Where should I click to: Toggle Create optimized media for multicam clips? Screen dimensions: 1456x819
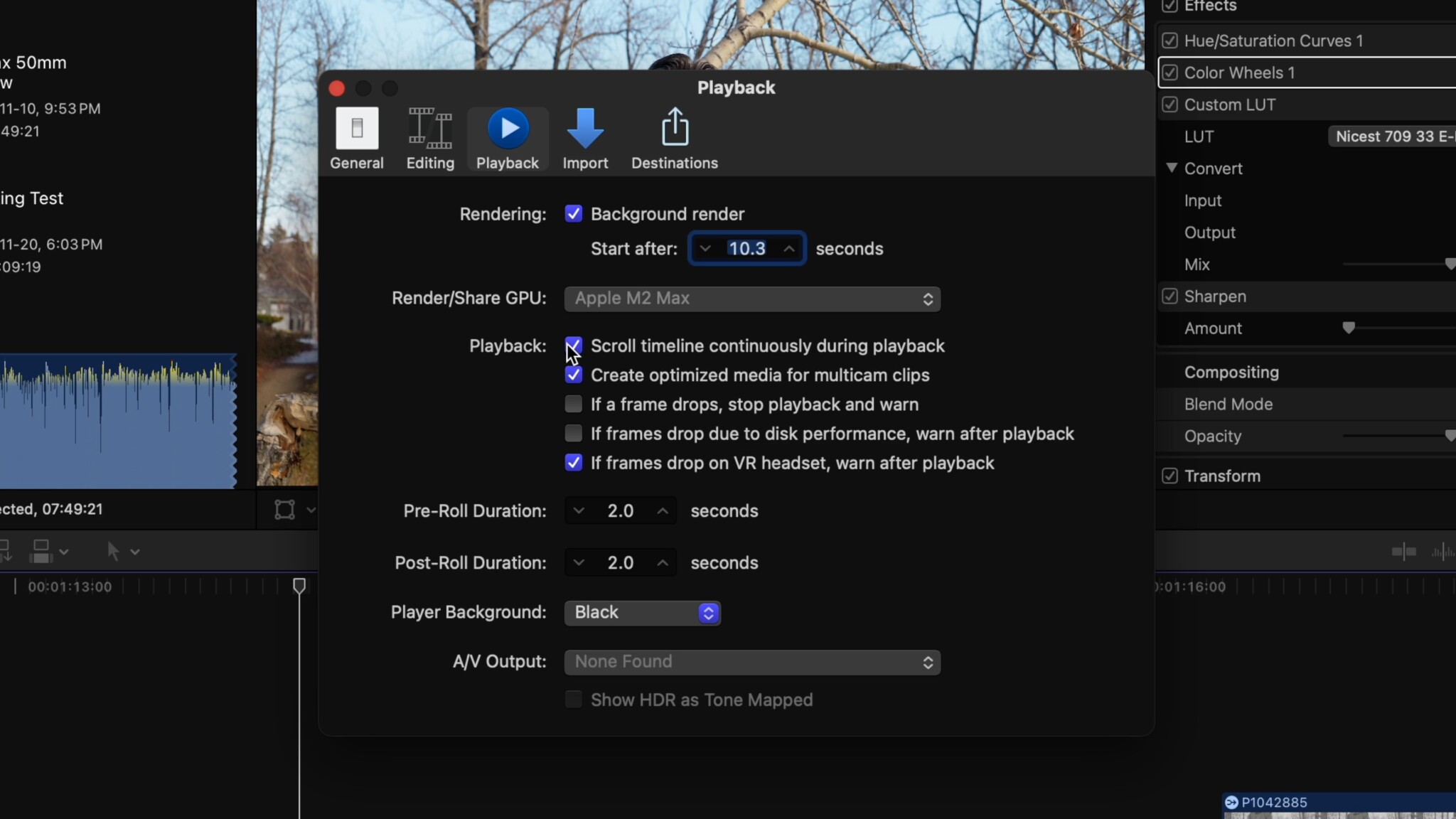tap(574, 375)
